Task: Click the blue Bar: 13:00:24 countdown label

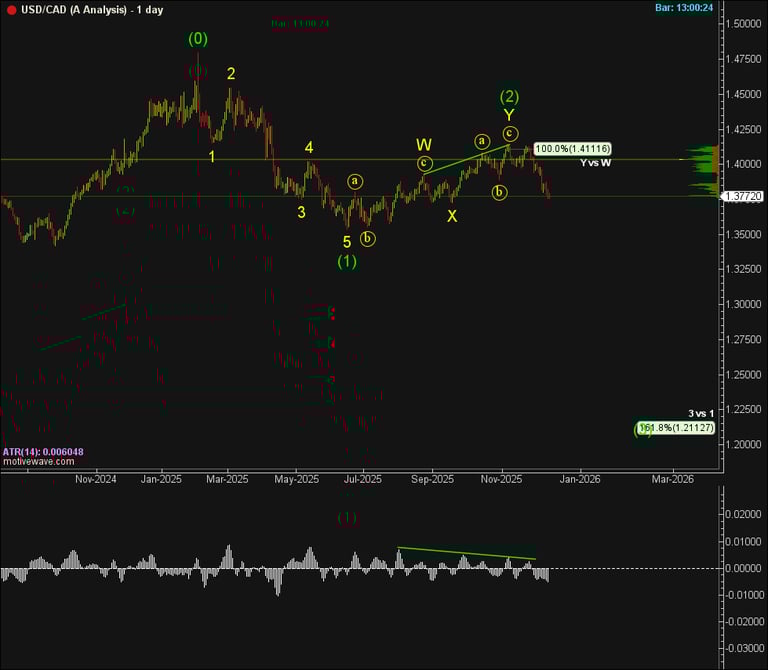Action: click(684, 8)
